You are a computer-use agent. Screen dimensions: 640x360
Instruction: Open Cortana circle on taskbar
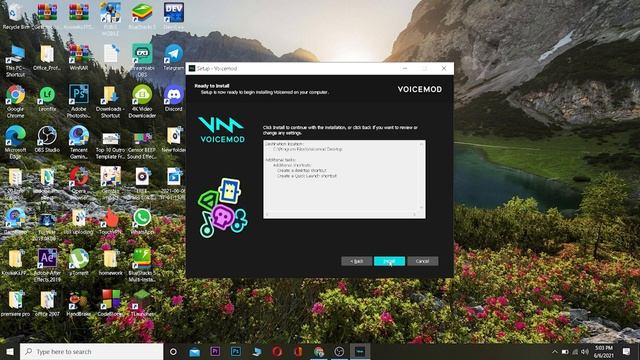click(x=173, y=351)
